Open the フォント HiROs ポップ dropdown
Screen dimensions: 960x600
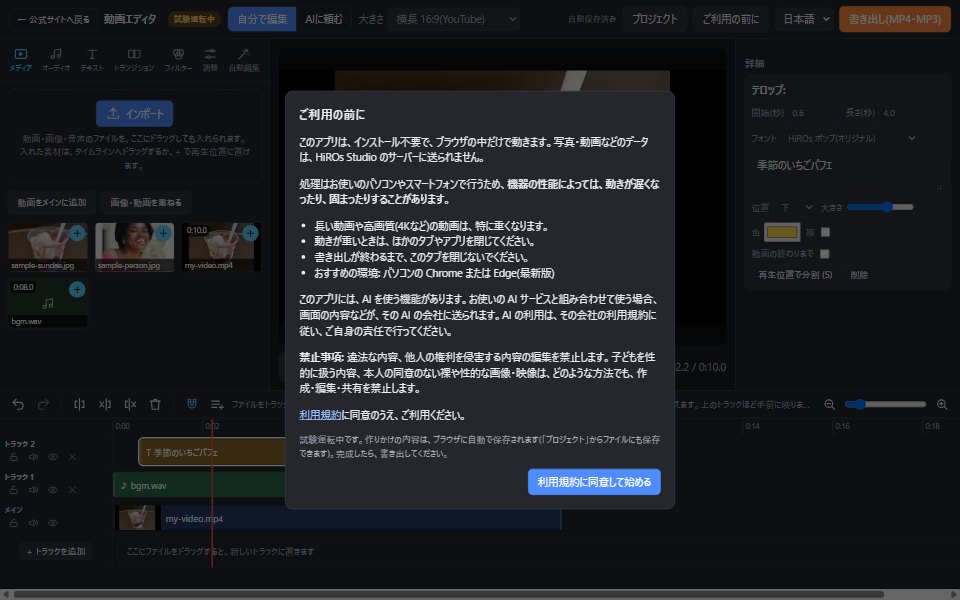click(852, 139)
